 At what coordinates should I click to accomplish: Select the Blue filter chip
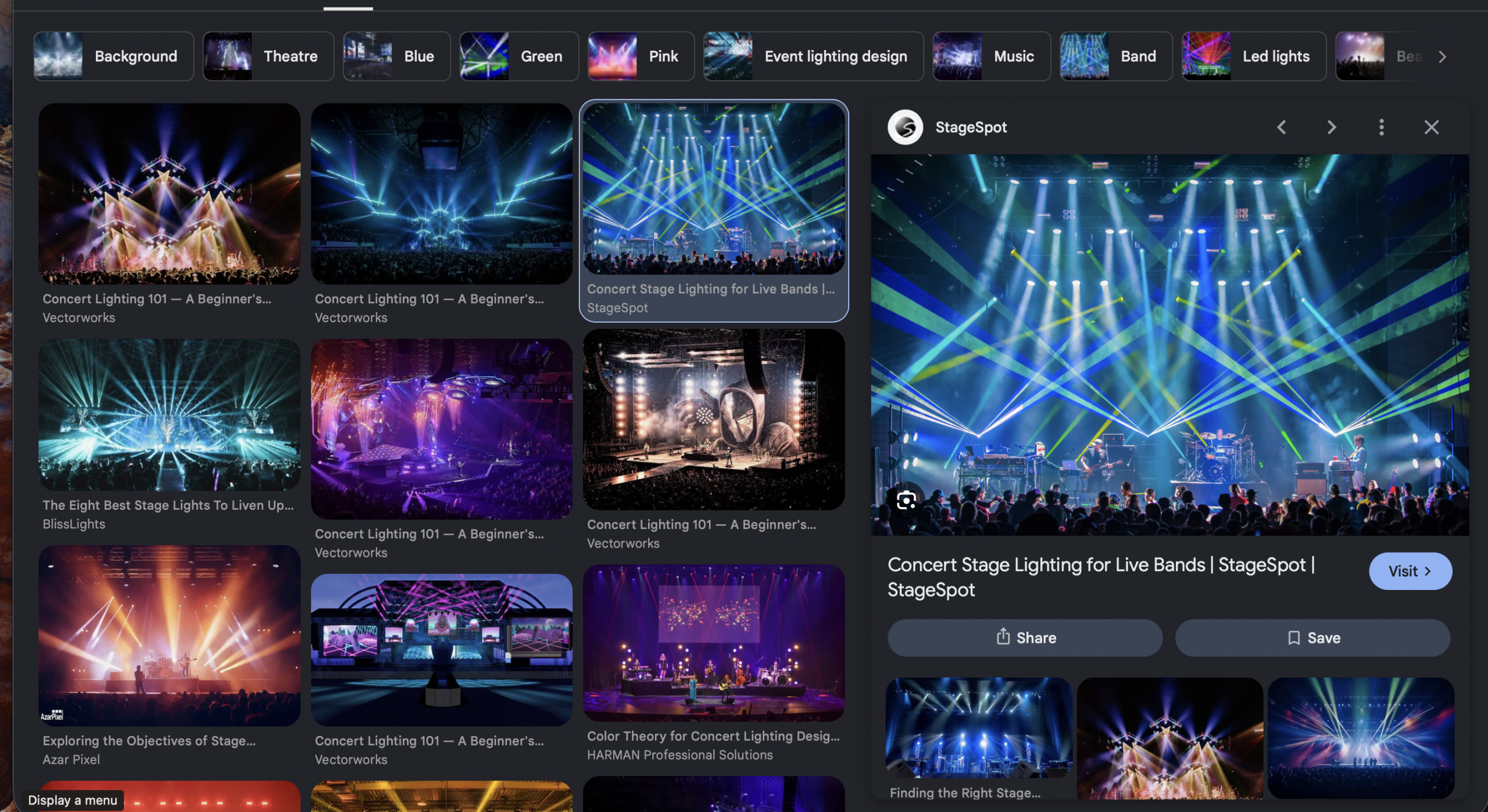coord(396,56)
